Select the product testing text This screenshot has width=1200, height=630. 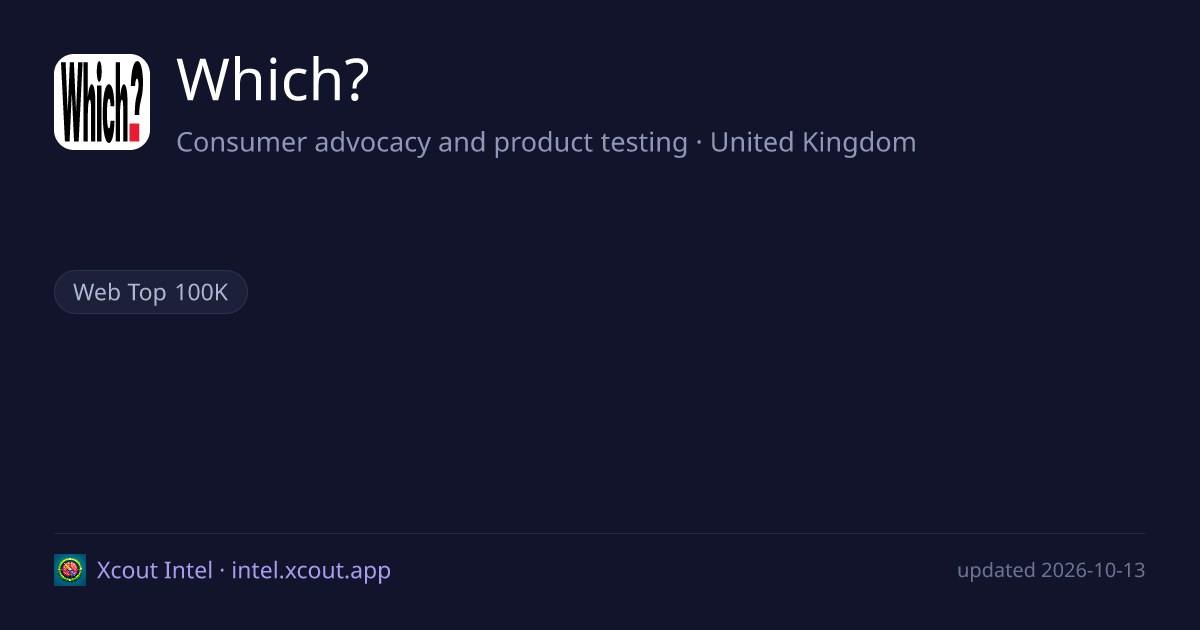(591, 142)
